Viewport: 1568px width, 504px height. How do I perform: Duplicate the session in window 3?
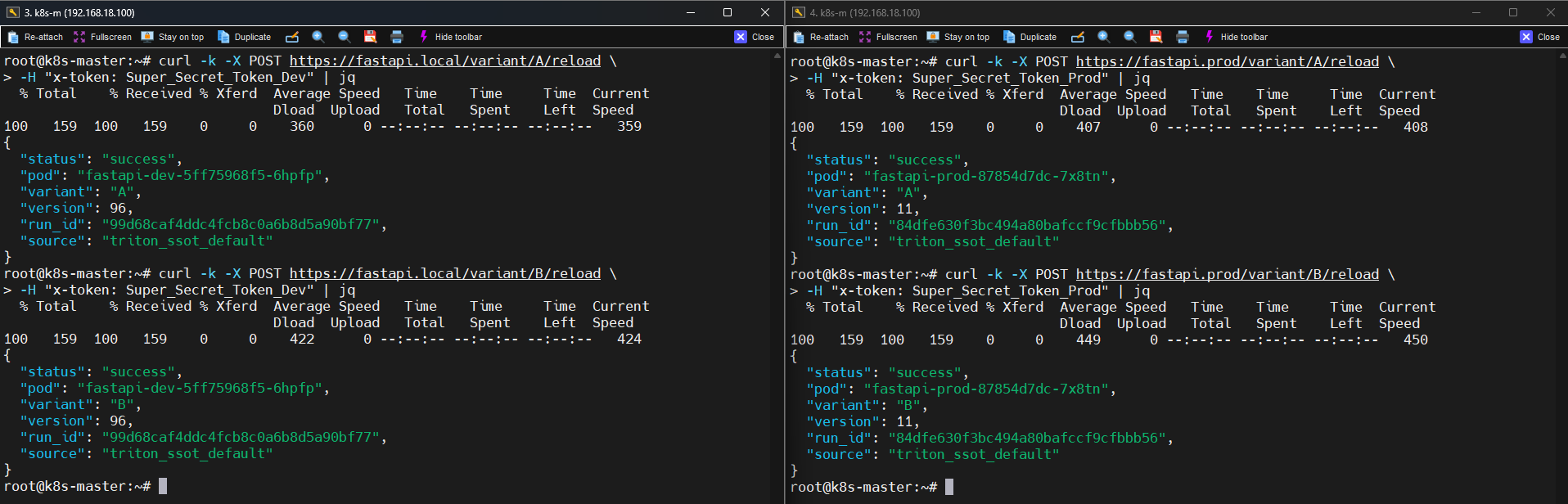[244, 37]
